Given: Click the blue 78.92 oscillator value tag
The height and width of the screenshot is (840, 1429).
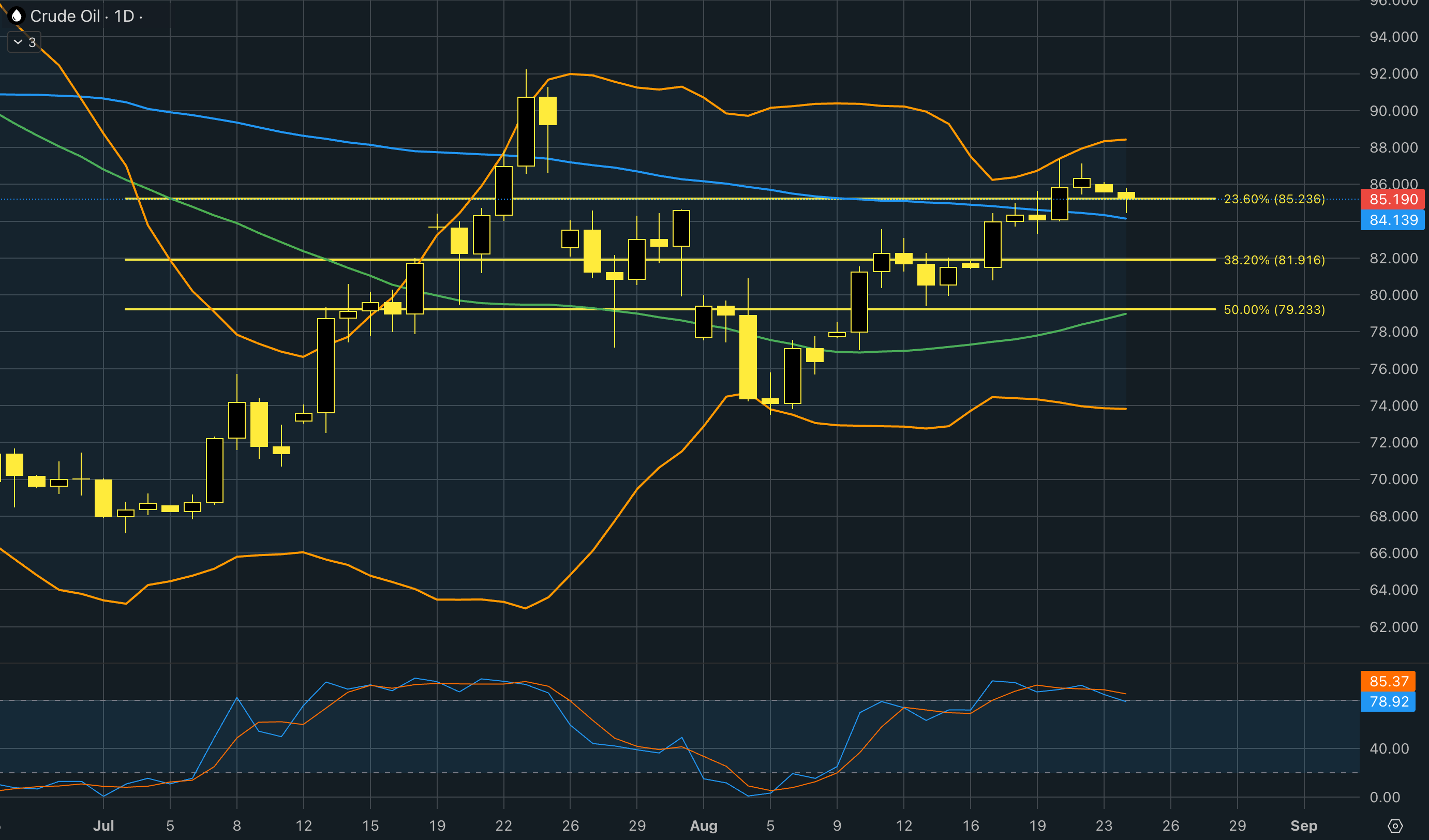Looking at the screenshot, I should (1388, 702).
